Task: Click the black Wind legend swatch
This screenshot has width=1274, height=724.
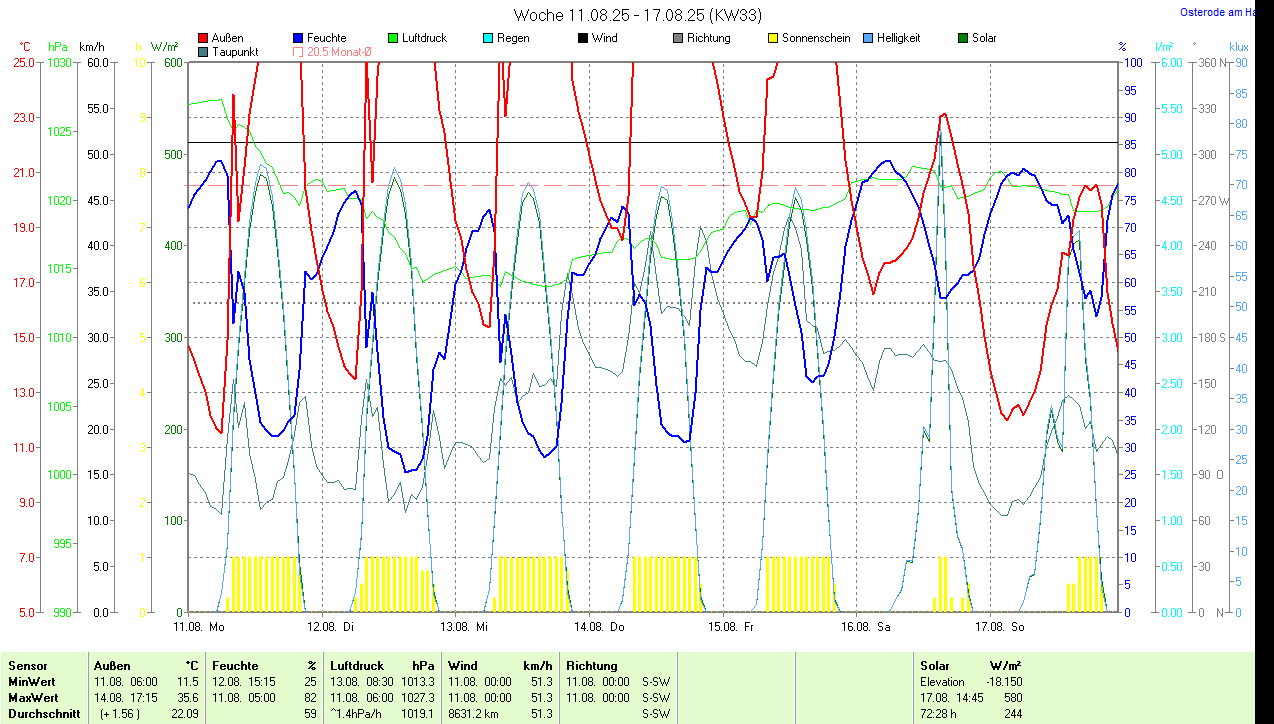Action: [x=583, y=38]
